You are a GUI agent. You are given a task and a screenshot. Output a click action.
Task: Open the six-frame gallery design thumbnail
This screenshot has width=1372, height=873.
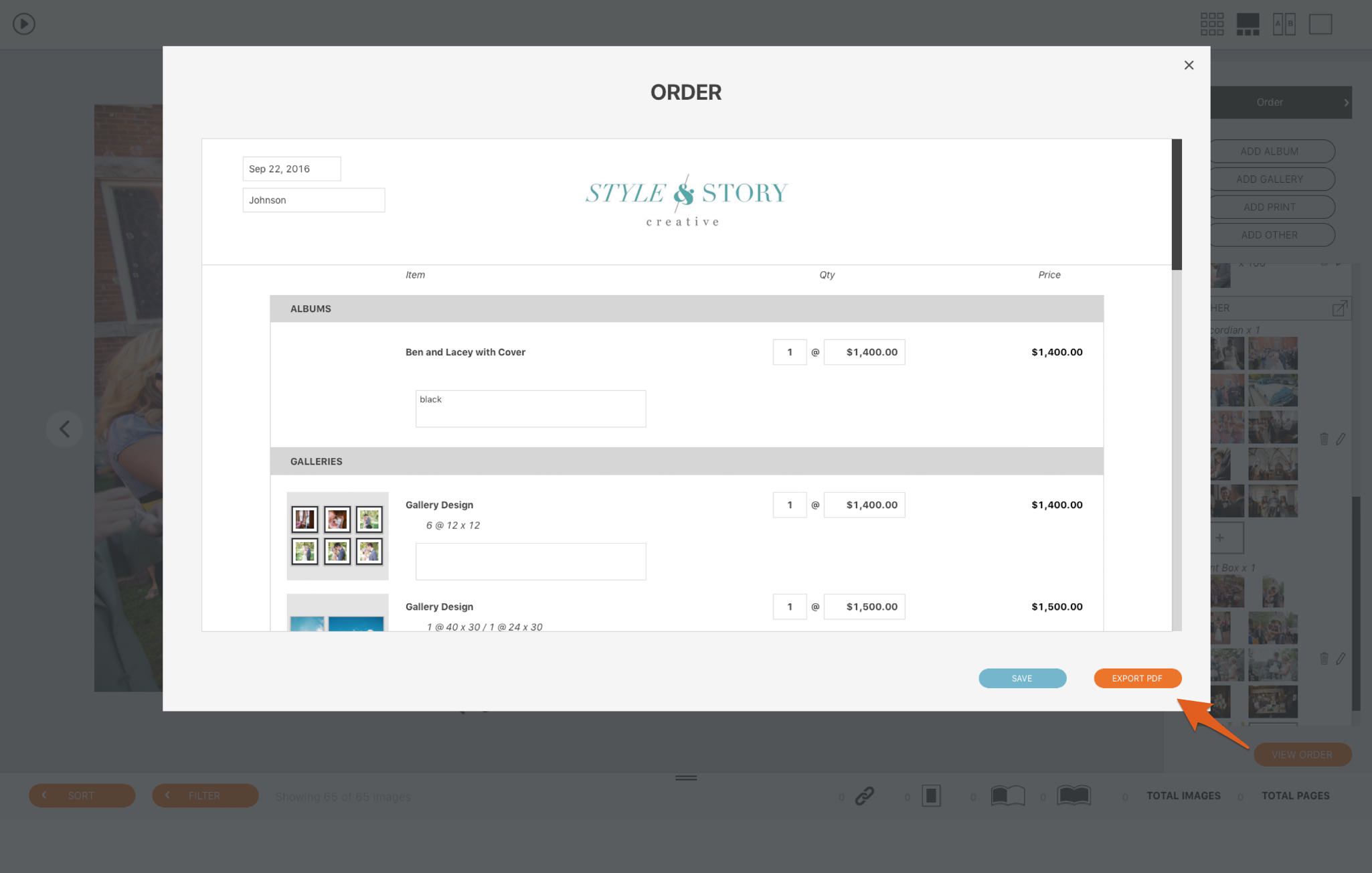pyautogui.click(x=337, y=536)
